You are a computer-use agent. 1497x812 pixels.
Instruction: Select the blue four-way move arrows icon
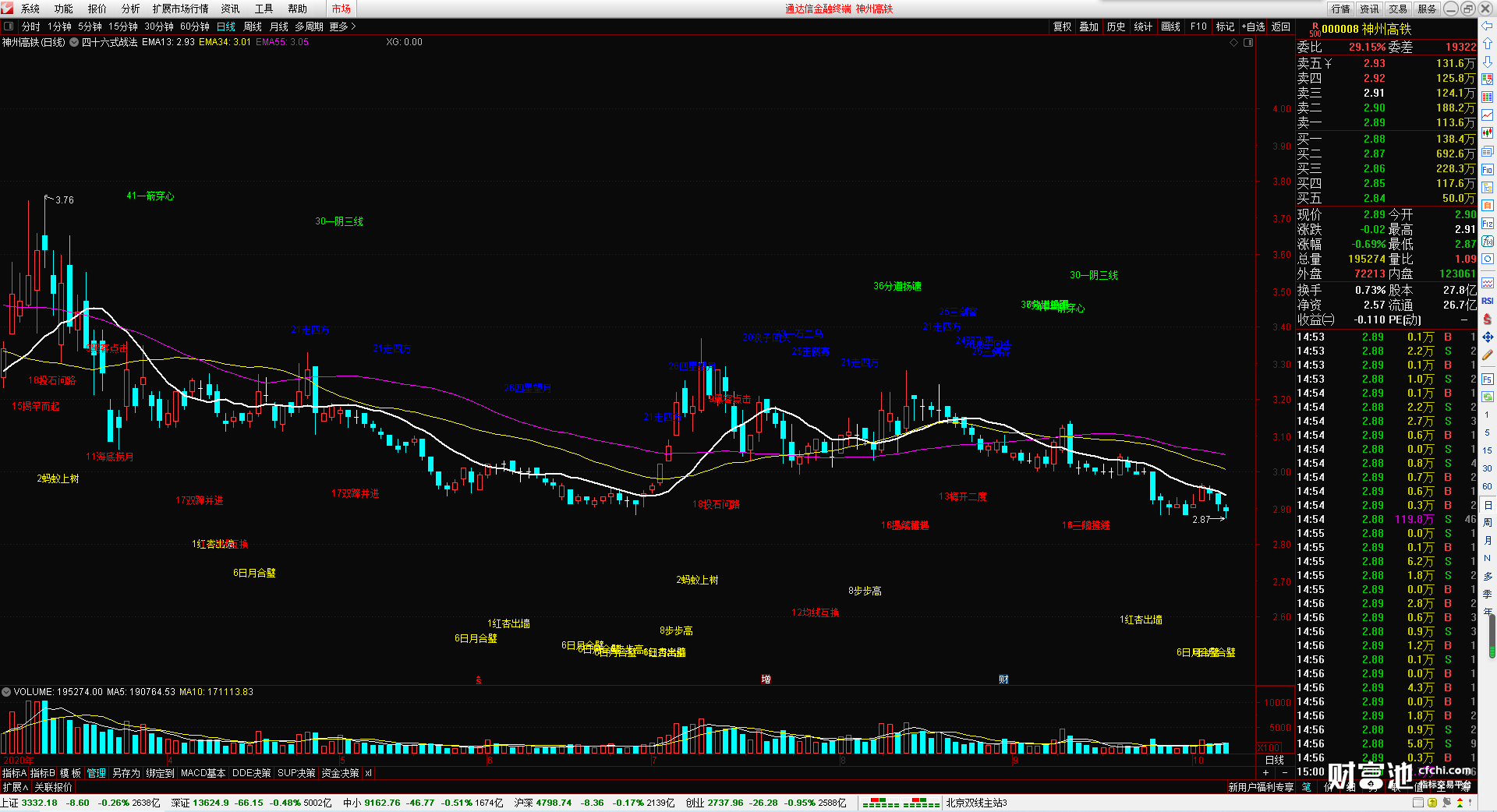(x=1487, y=337)
